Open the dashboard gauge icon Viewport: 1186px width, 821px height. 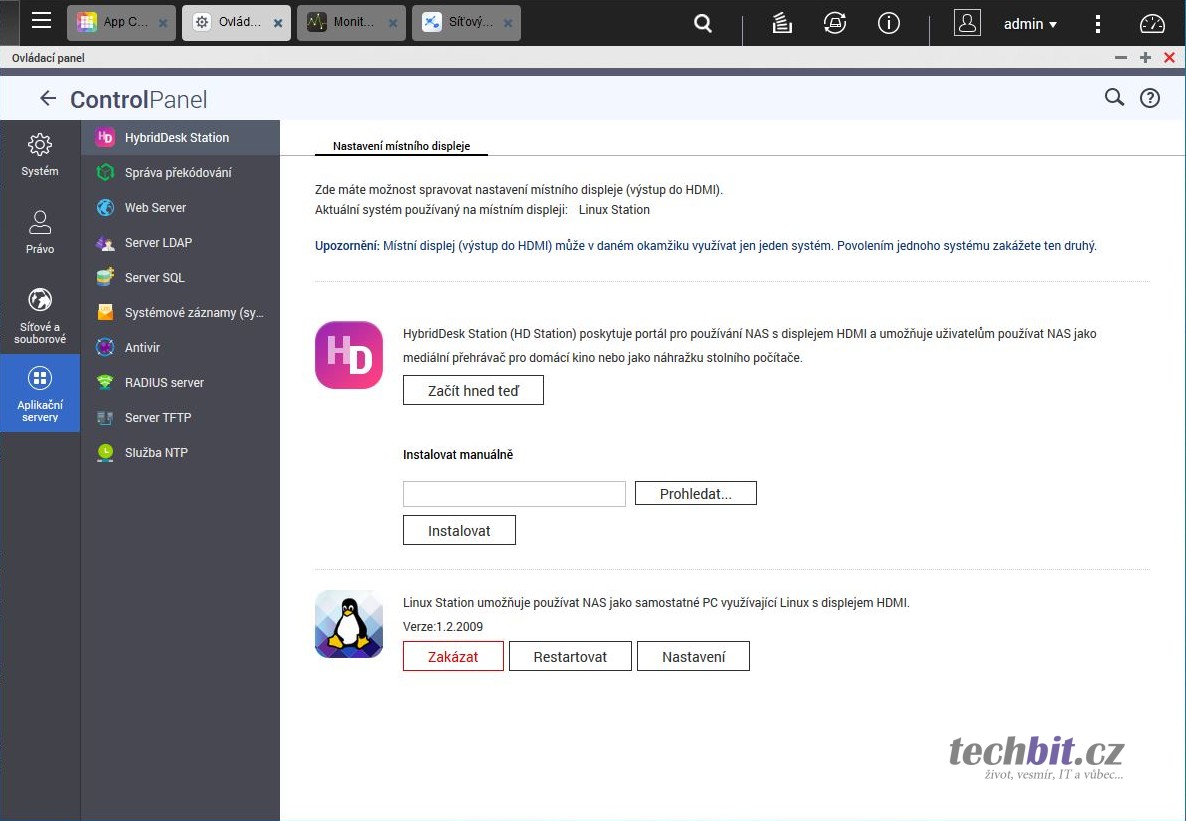[1152, 24]
